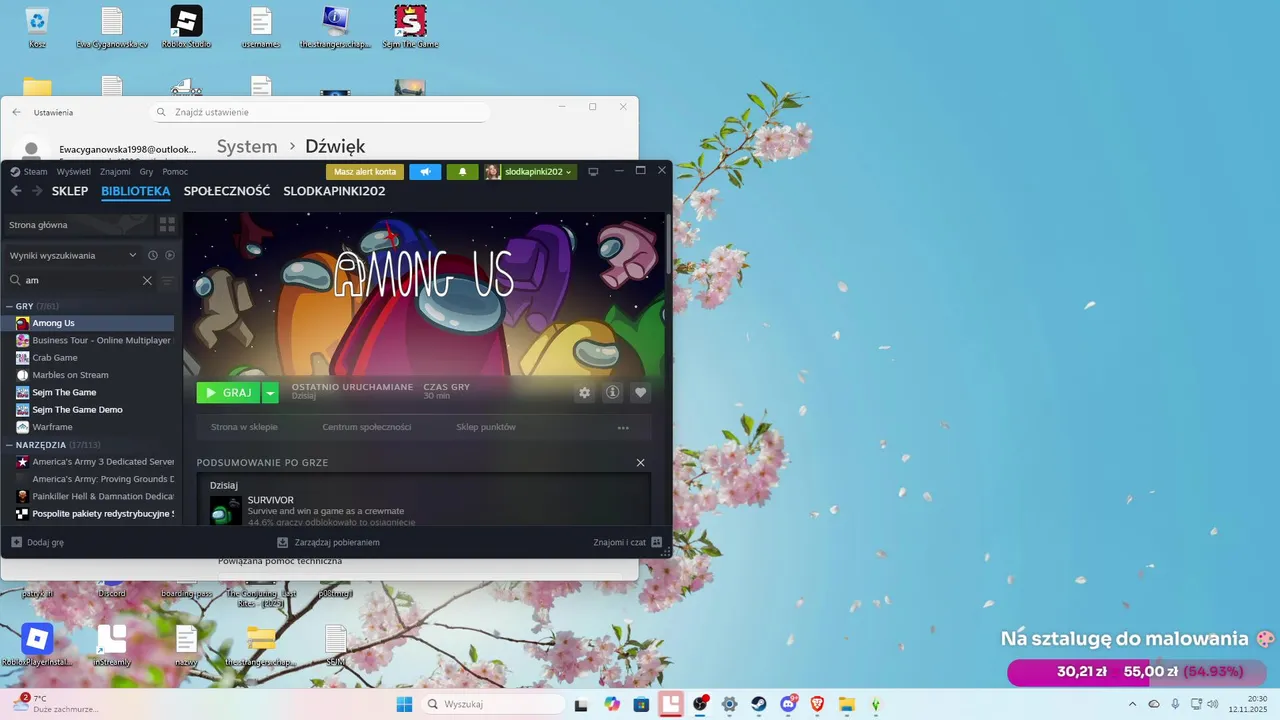Go back with Steam's back arrow

(x=16, y=191)
